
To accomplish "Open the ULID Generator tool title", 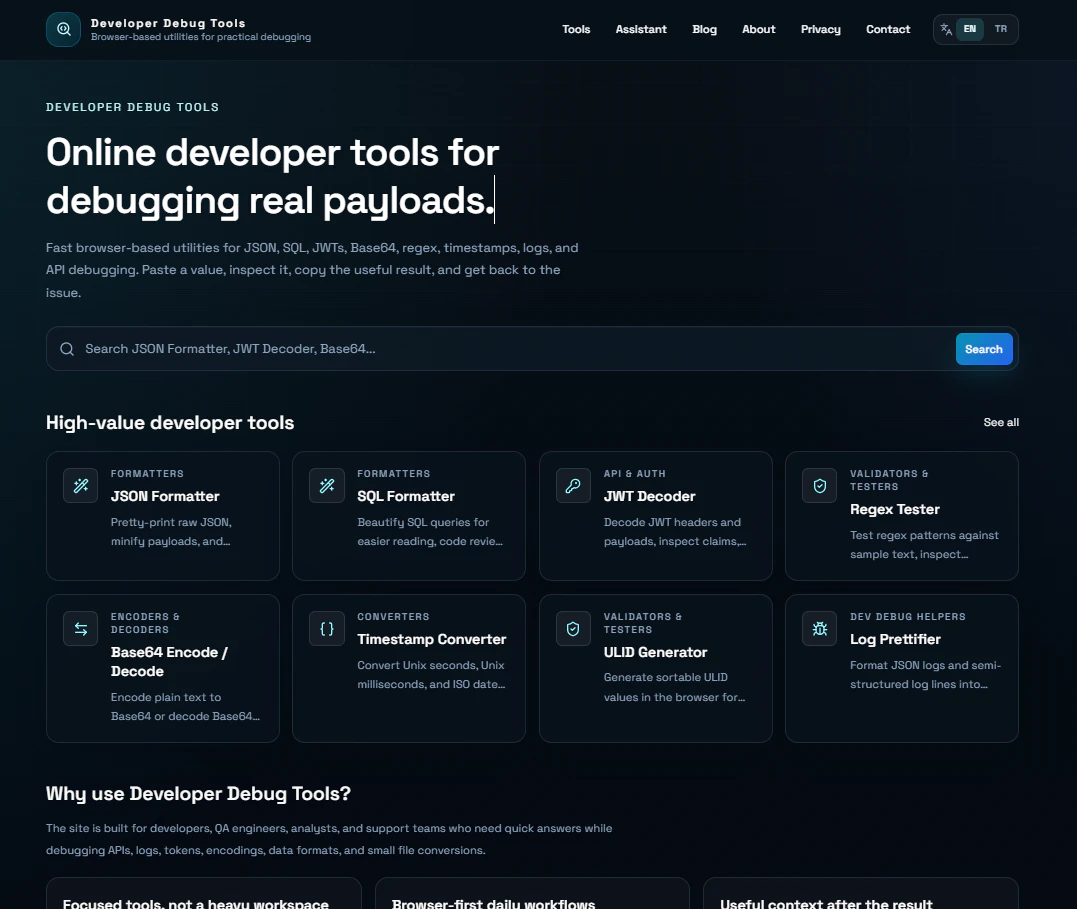I will [655, 652].
